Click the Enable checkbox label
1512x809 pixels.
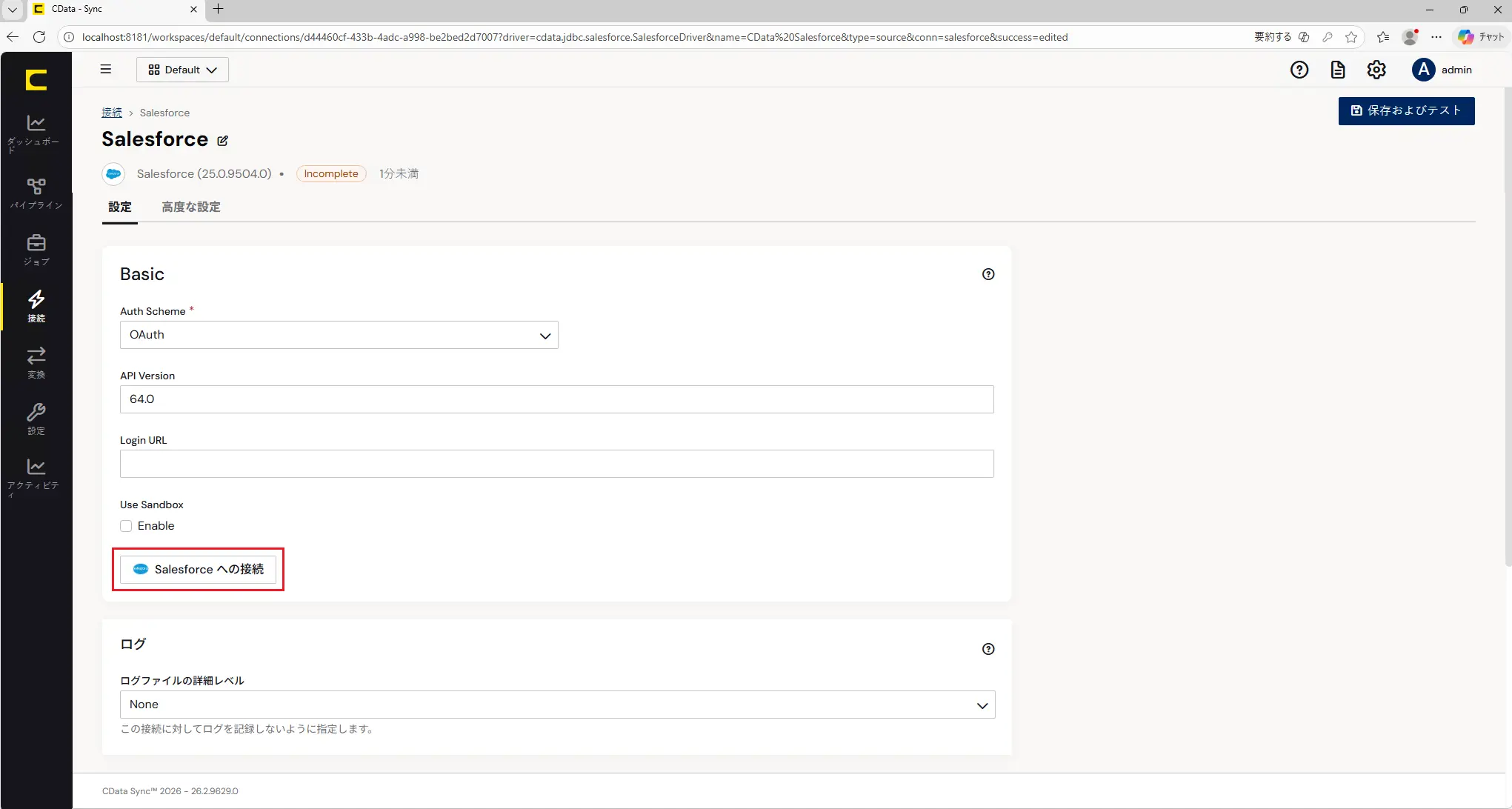tap(156, 526)
